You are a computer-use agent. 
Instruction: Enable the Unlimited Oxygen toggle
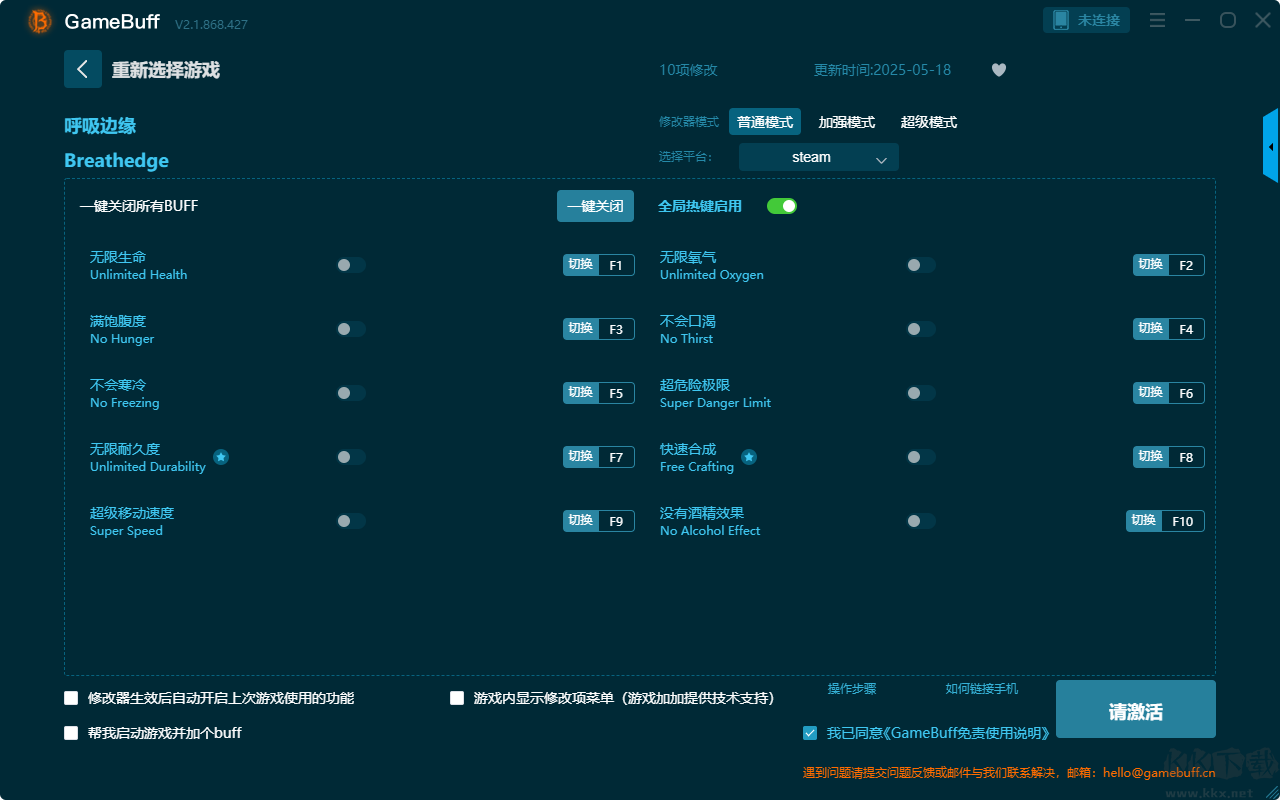tap(921, 265)
